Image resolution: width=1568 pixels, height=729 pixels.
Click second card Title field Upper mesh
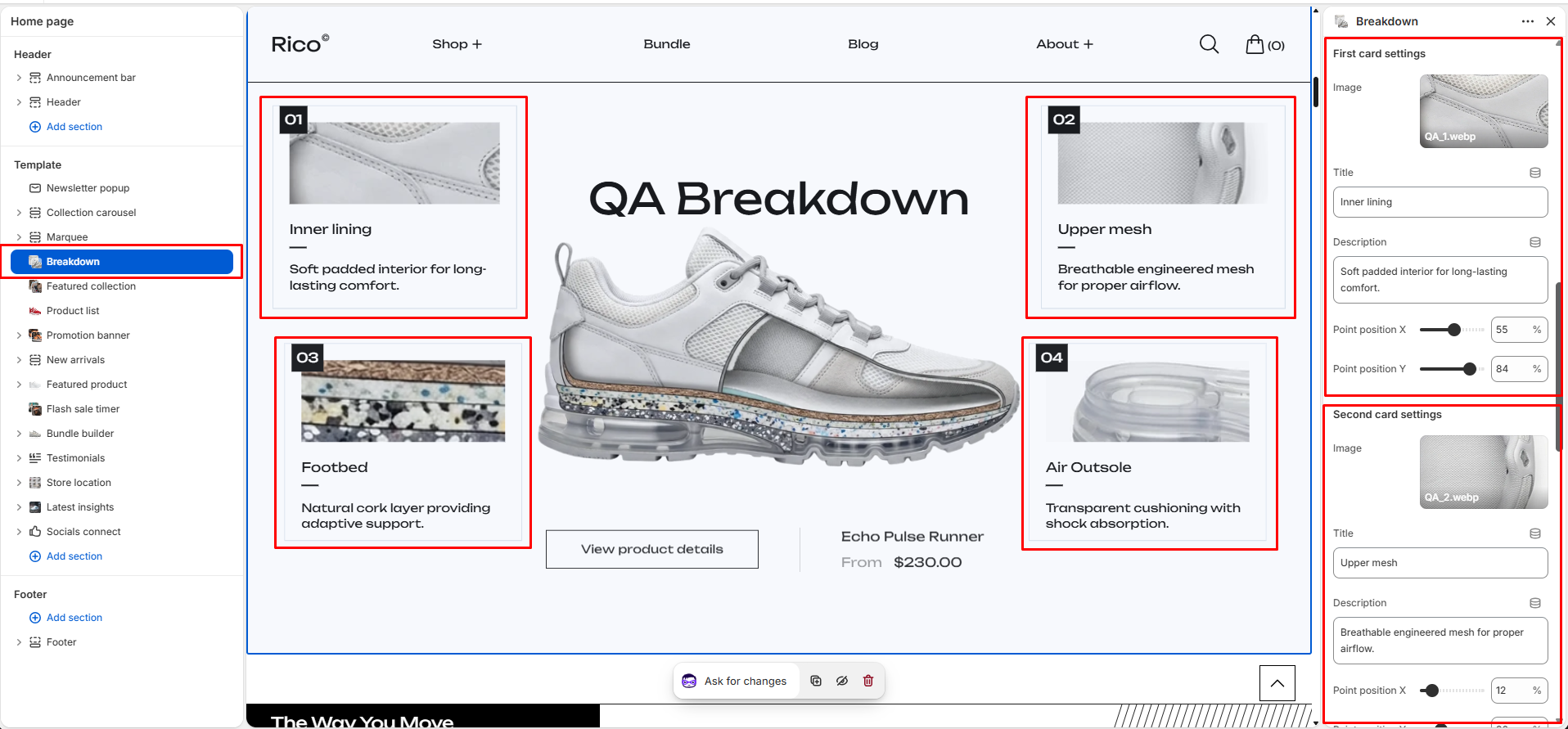click(x=1440, y=563)
